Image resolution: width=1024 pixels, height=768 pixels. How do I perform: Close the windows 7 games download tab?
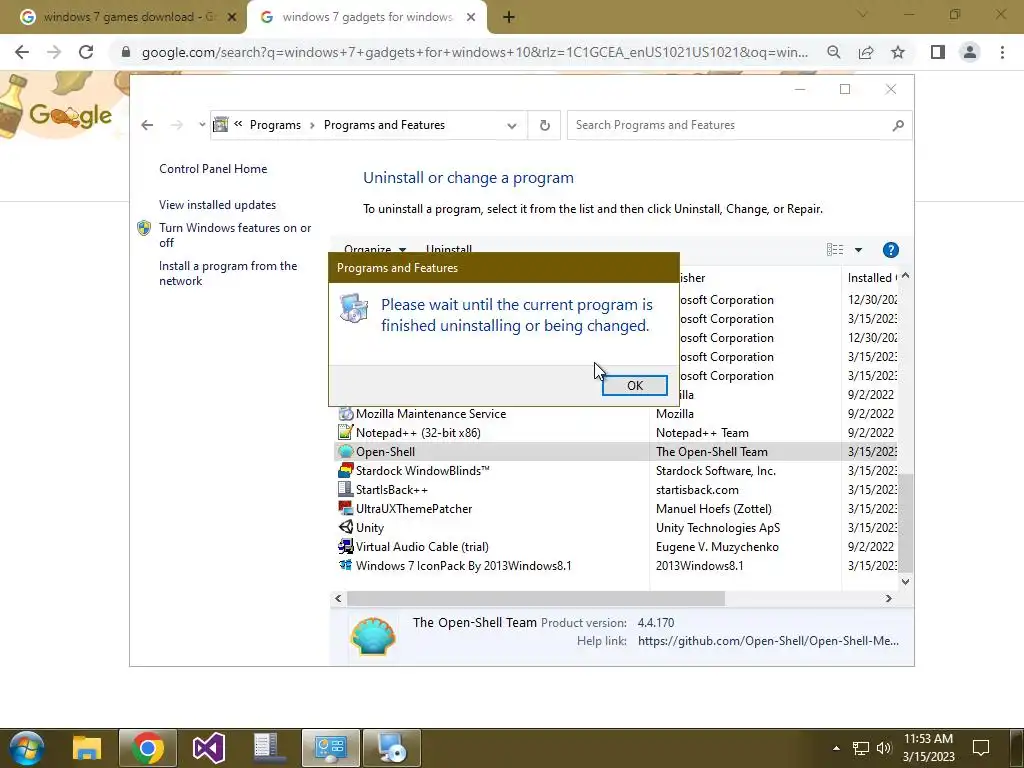point(231,18)
